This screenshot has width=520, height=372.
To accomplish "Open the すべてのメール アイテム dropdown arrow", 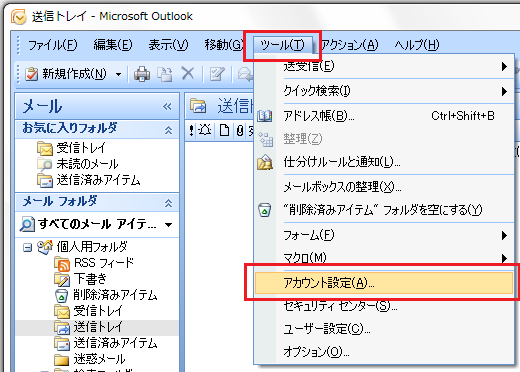I will (x=169, y=225).
